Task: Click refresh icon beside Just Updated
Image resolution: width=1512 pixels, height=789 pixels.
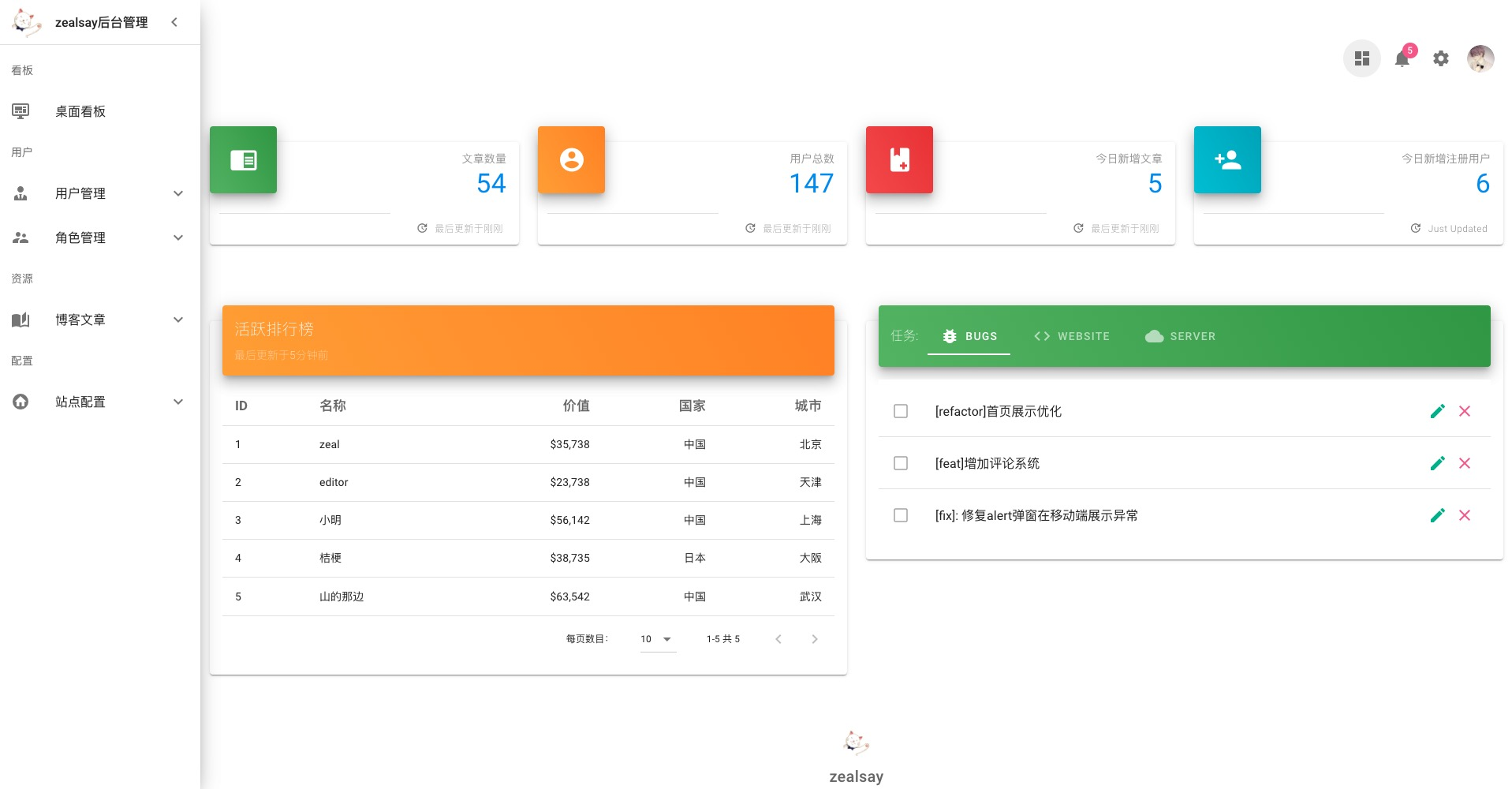Action: [1416, 228]
